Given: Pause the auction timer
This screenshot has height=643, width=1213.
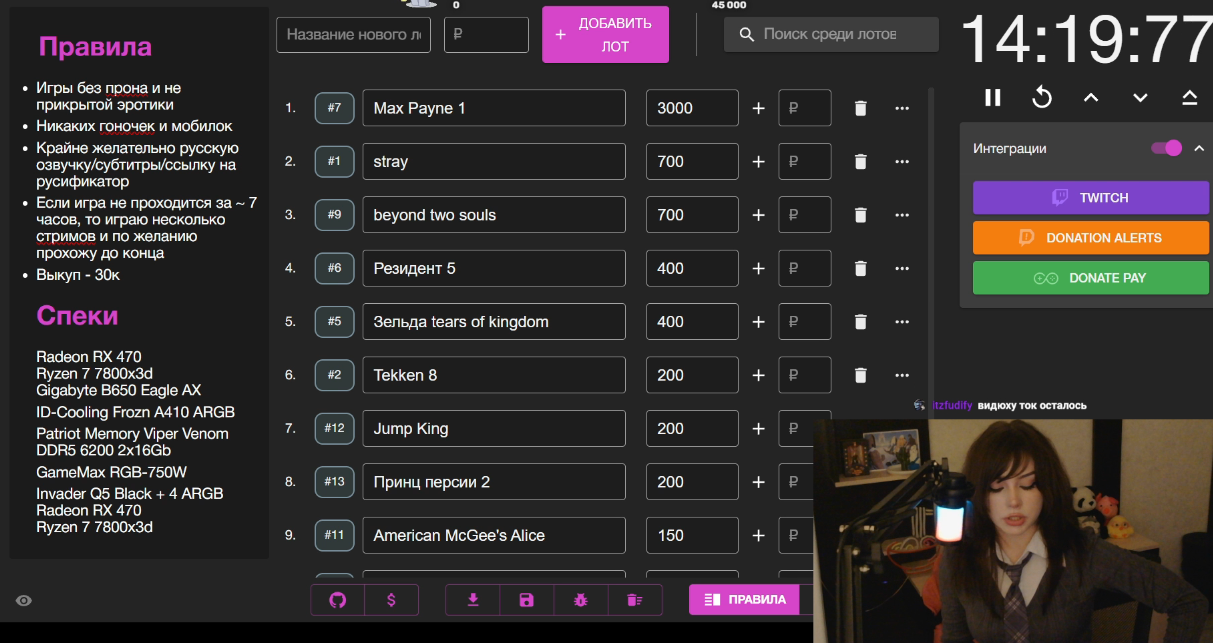Looking at the screenshot, I should [x=993, y=97].
